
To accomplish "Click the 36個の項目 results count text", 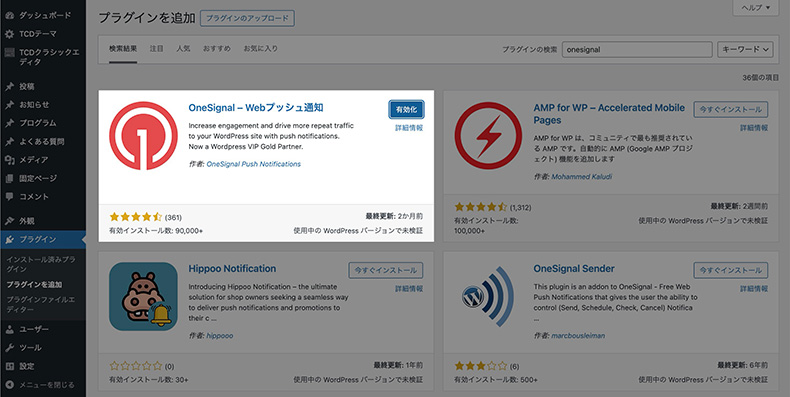I will (x=760, y=78).
